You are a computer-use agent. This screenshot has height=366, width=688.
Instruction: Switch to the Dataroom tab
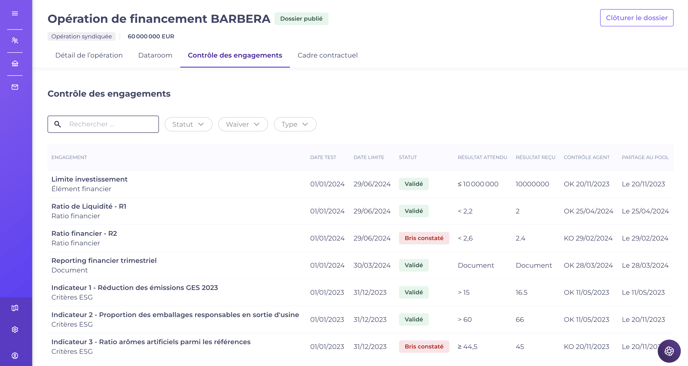pos(155,55)
